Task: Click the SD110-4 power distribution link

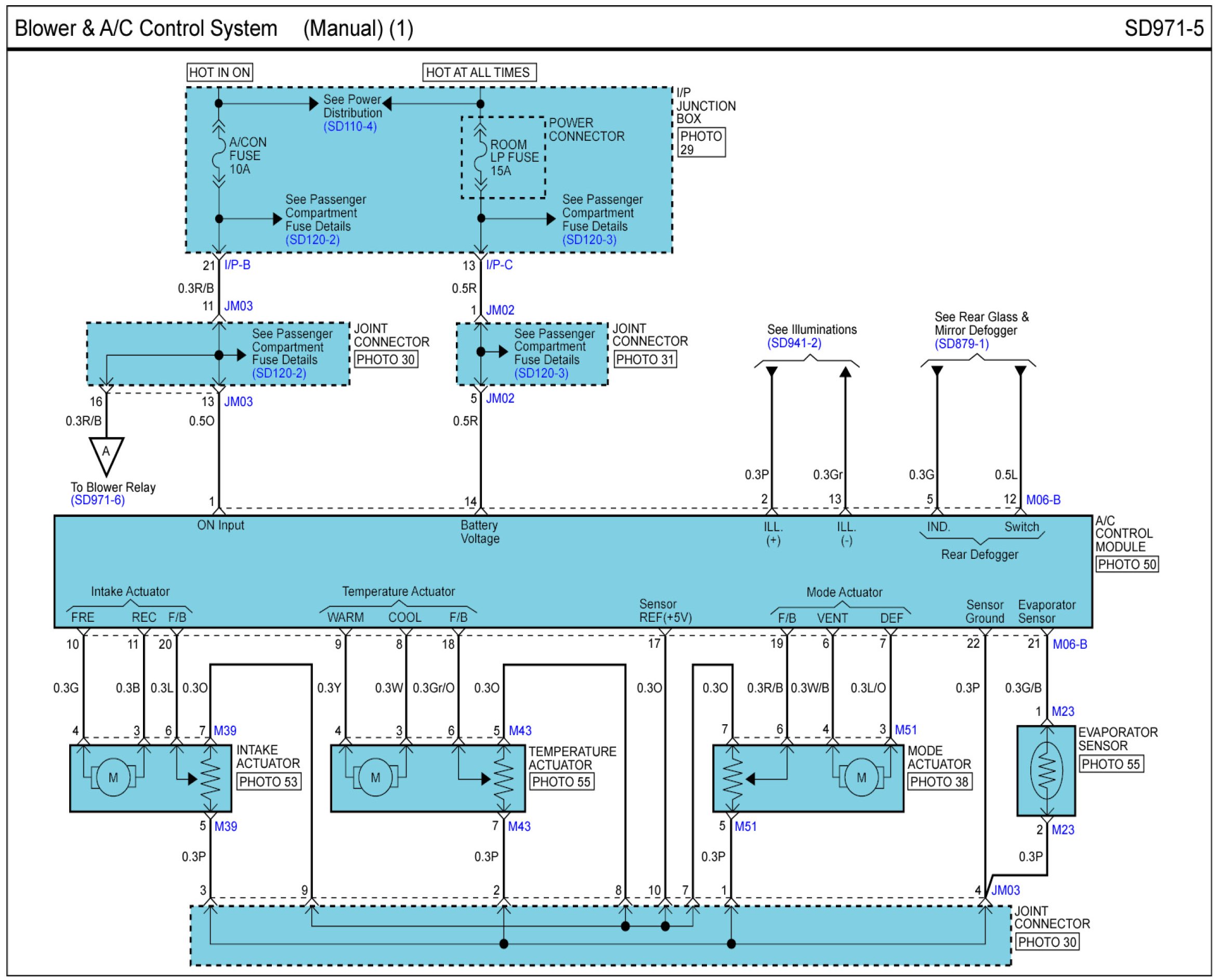Action: click(x=350, y=126)
